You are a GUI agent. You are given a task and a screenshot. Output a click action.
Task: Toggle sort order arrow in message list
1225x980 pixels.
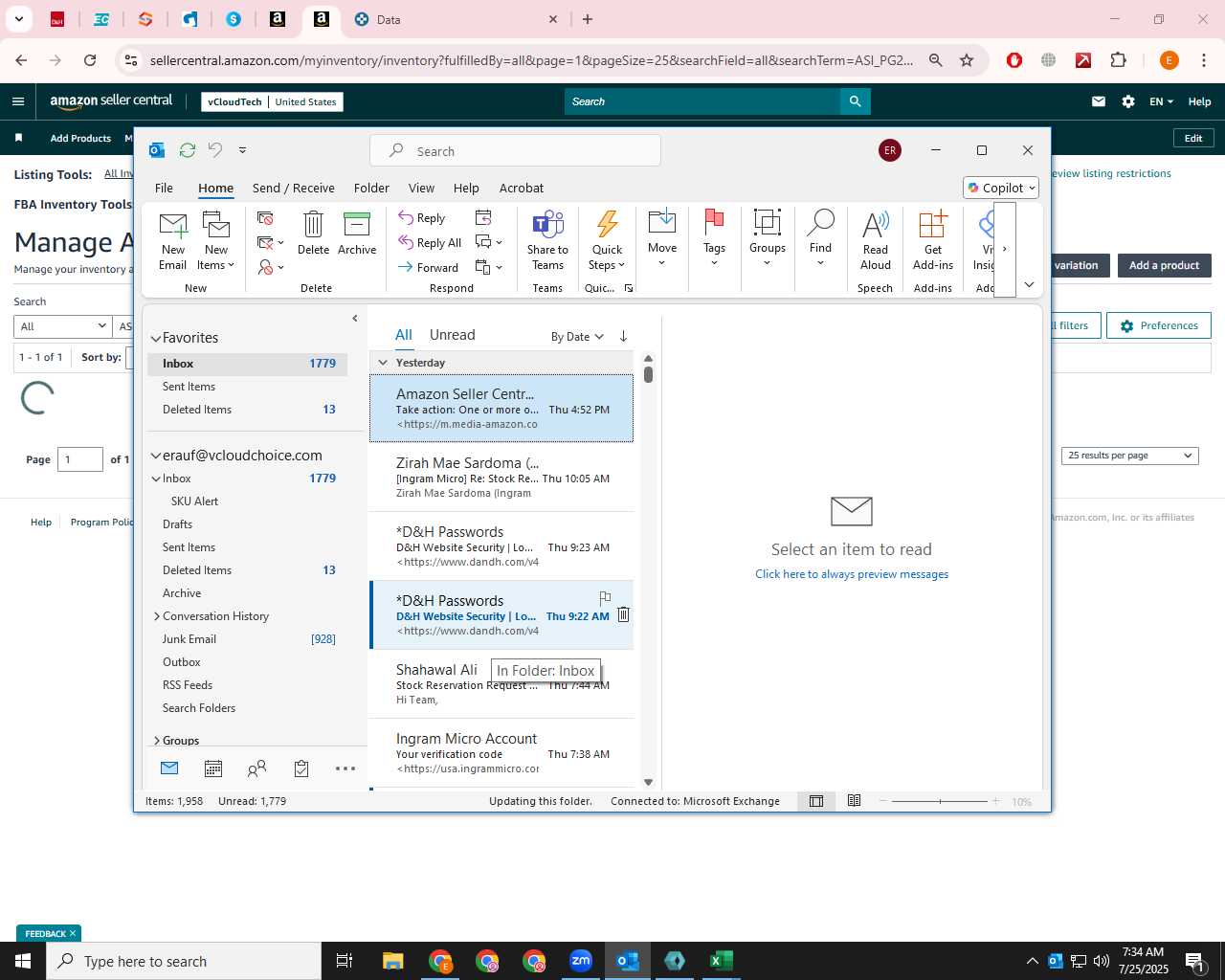pos(624,336)
